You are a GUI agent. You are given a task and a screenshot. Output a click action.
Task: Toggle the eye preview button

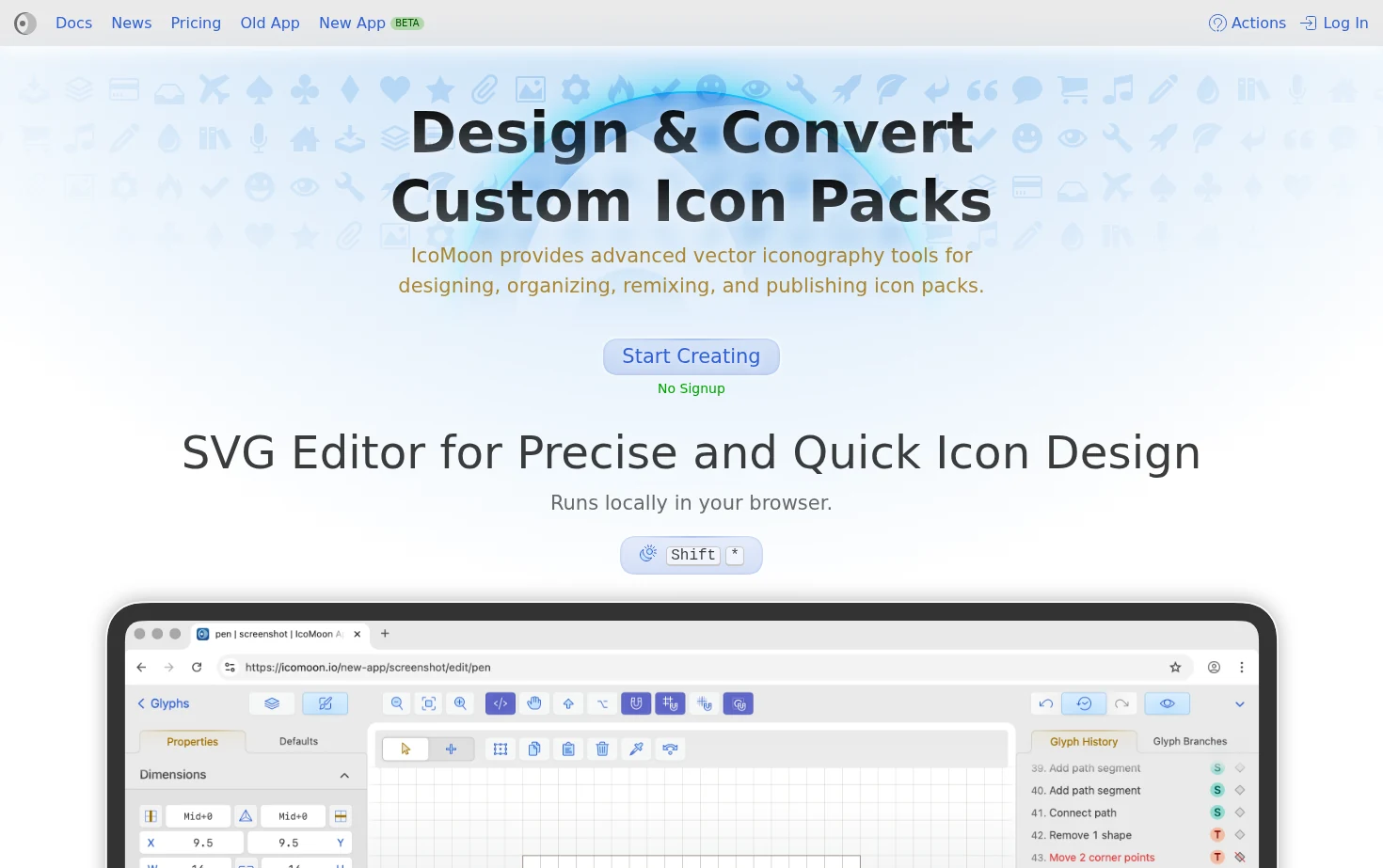coord(1167,703)
